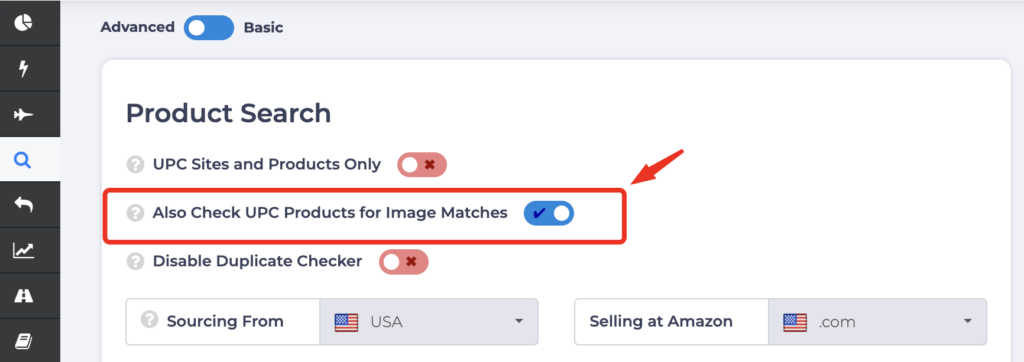Enable UPC Sites and Products Only toggle
The image size is (1024, 362).
[x=422, y=165]
